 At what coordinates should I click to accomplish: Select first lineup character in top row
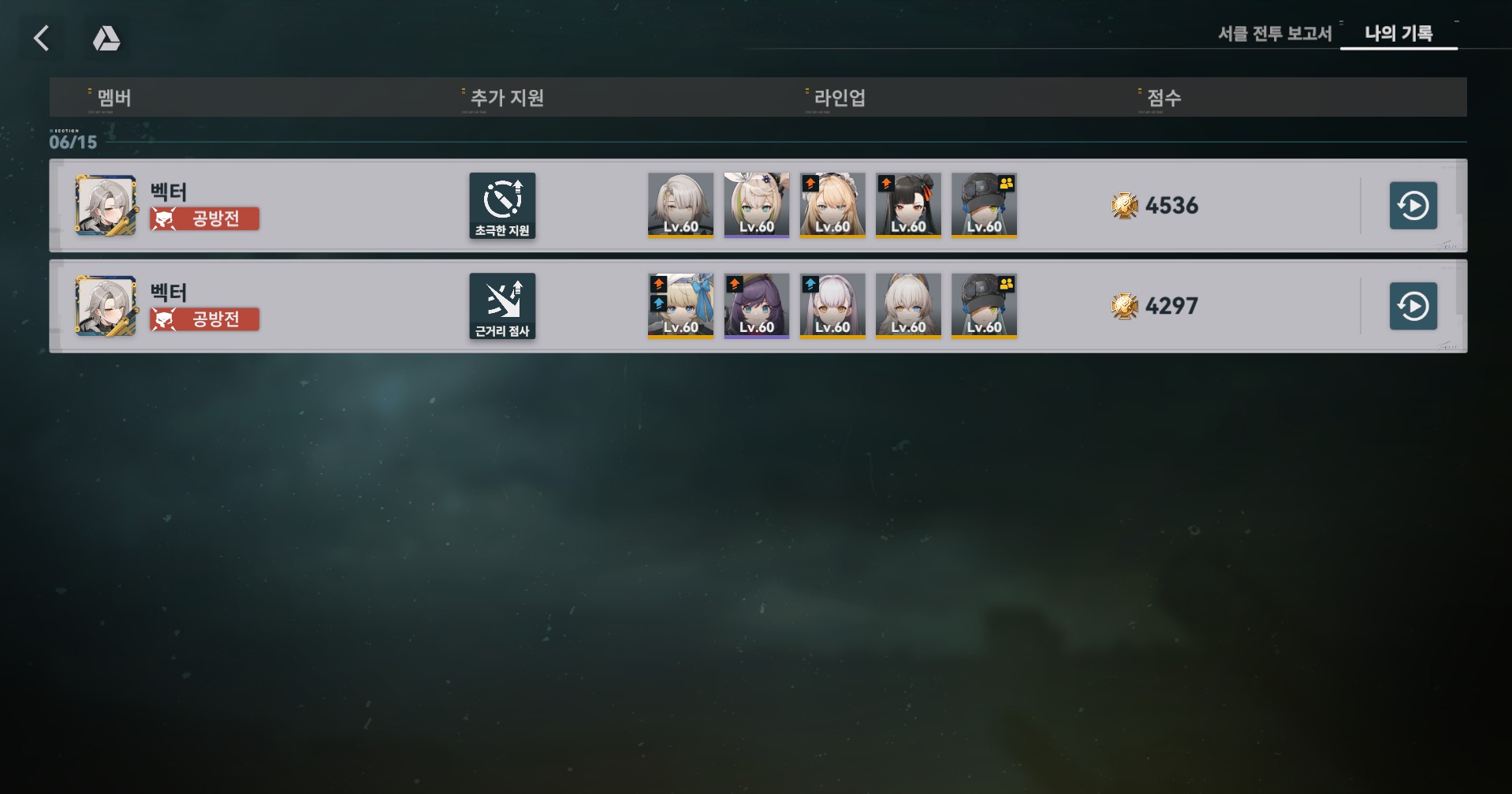[x=680, y=205]
